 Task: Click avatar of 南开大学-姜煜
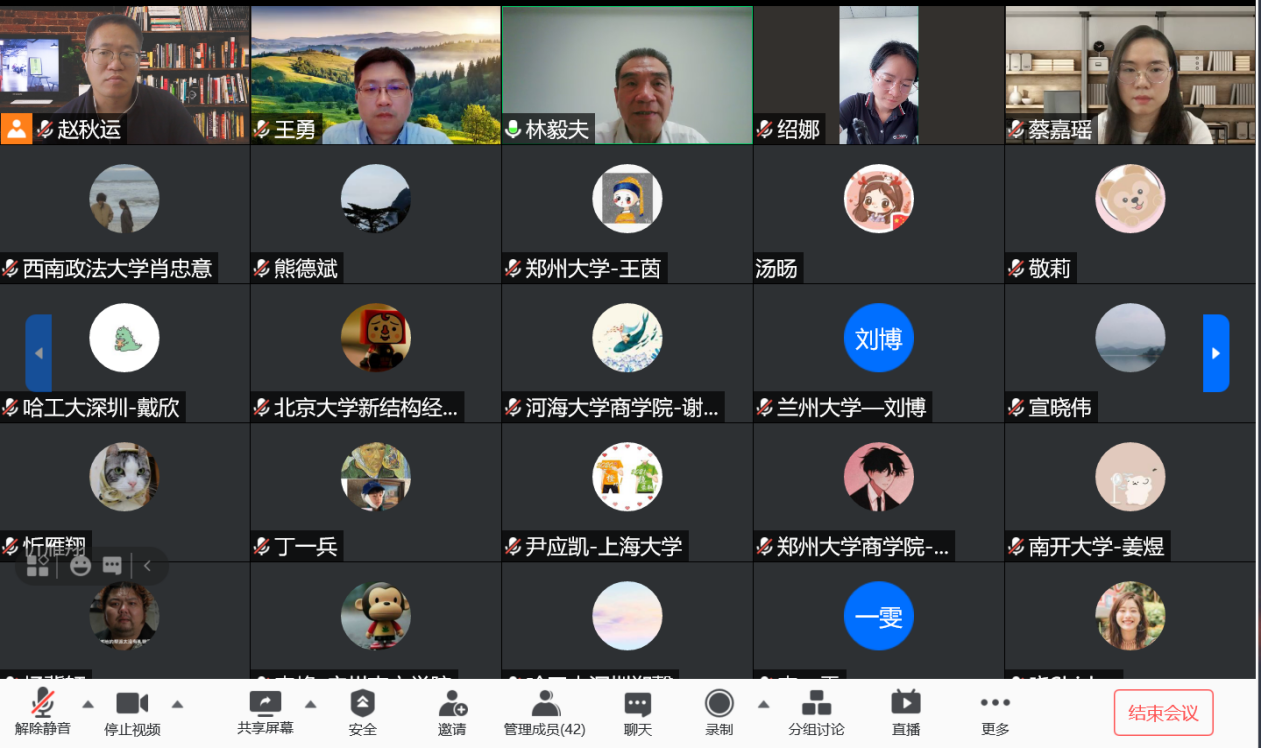click(1130, 477)
